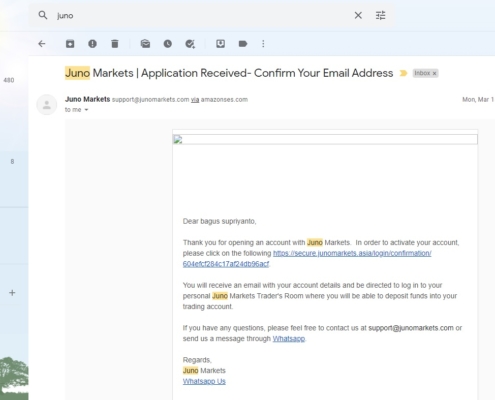Open the junomarkets confirmation link
The height and width of the screenshot is (400, 495).
coord(307,258)
